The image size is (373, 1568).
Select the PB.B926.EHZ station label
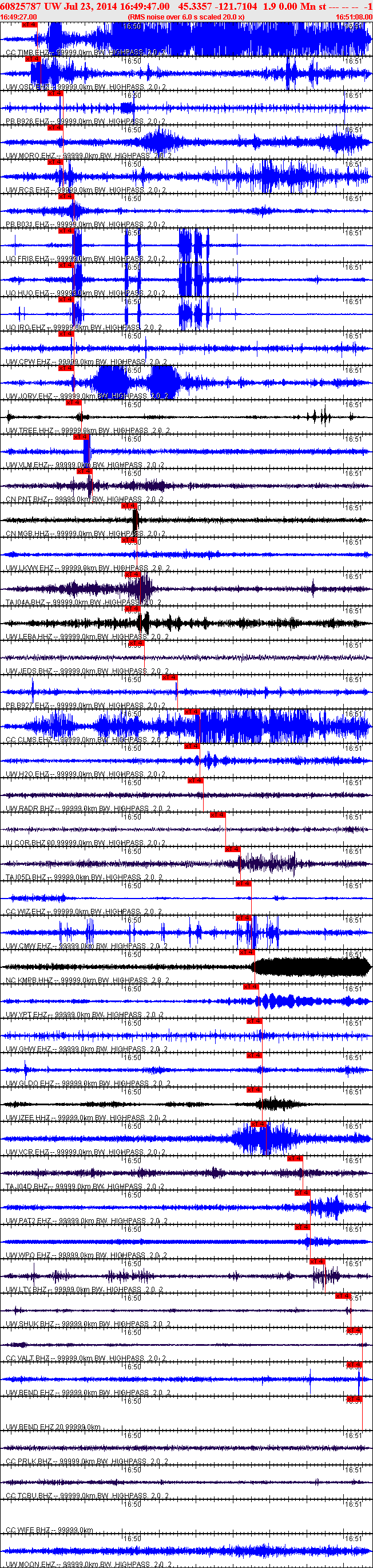click(85, 122)
